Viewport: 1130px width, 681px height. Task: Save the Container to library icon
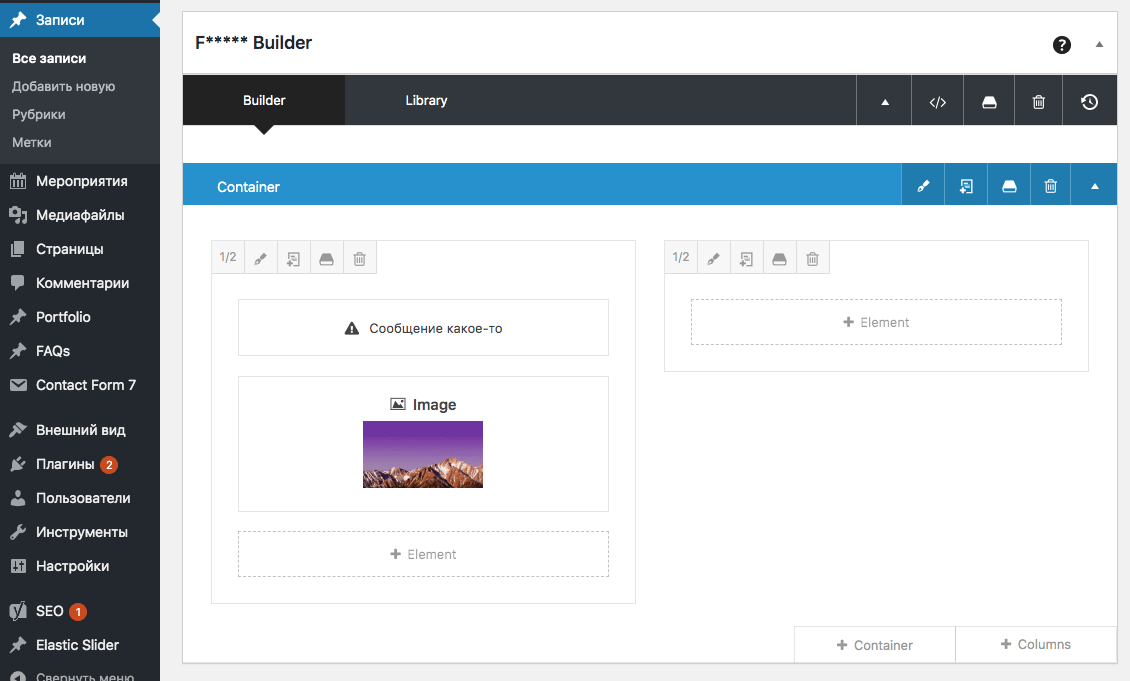[1009, 186]
